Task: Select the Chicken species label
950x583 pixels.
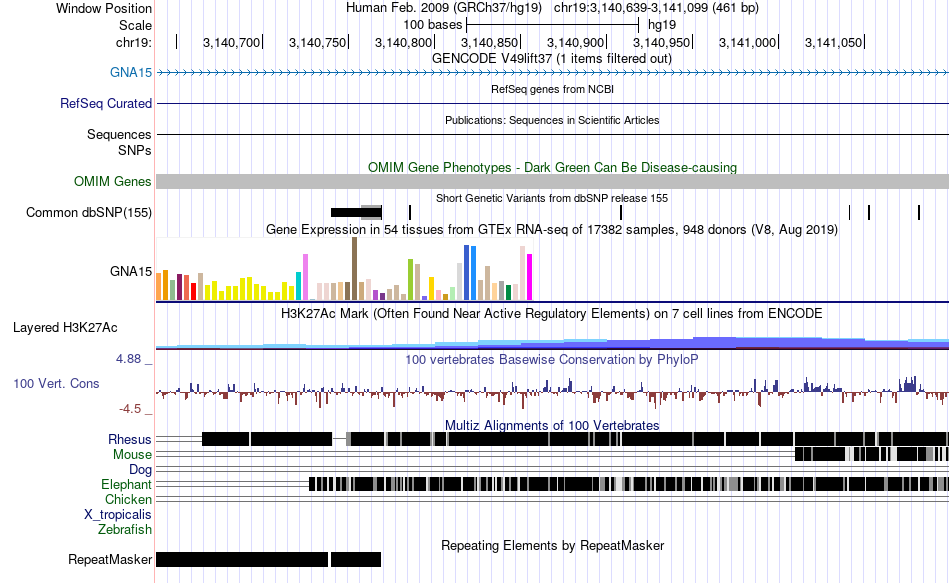Action: pyautogui.click(x=128, y=499)
